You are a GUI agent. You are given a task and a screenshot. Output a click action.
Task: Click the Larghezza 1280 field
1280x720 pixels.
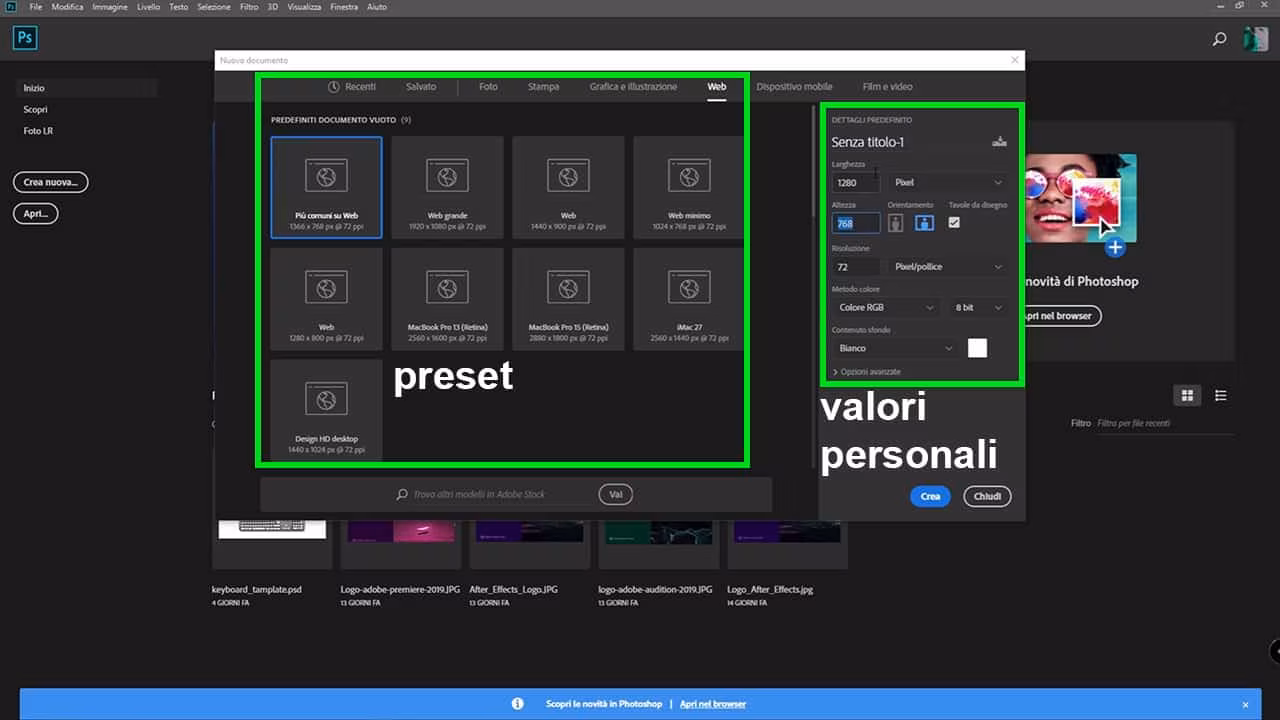pos(856,182)
